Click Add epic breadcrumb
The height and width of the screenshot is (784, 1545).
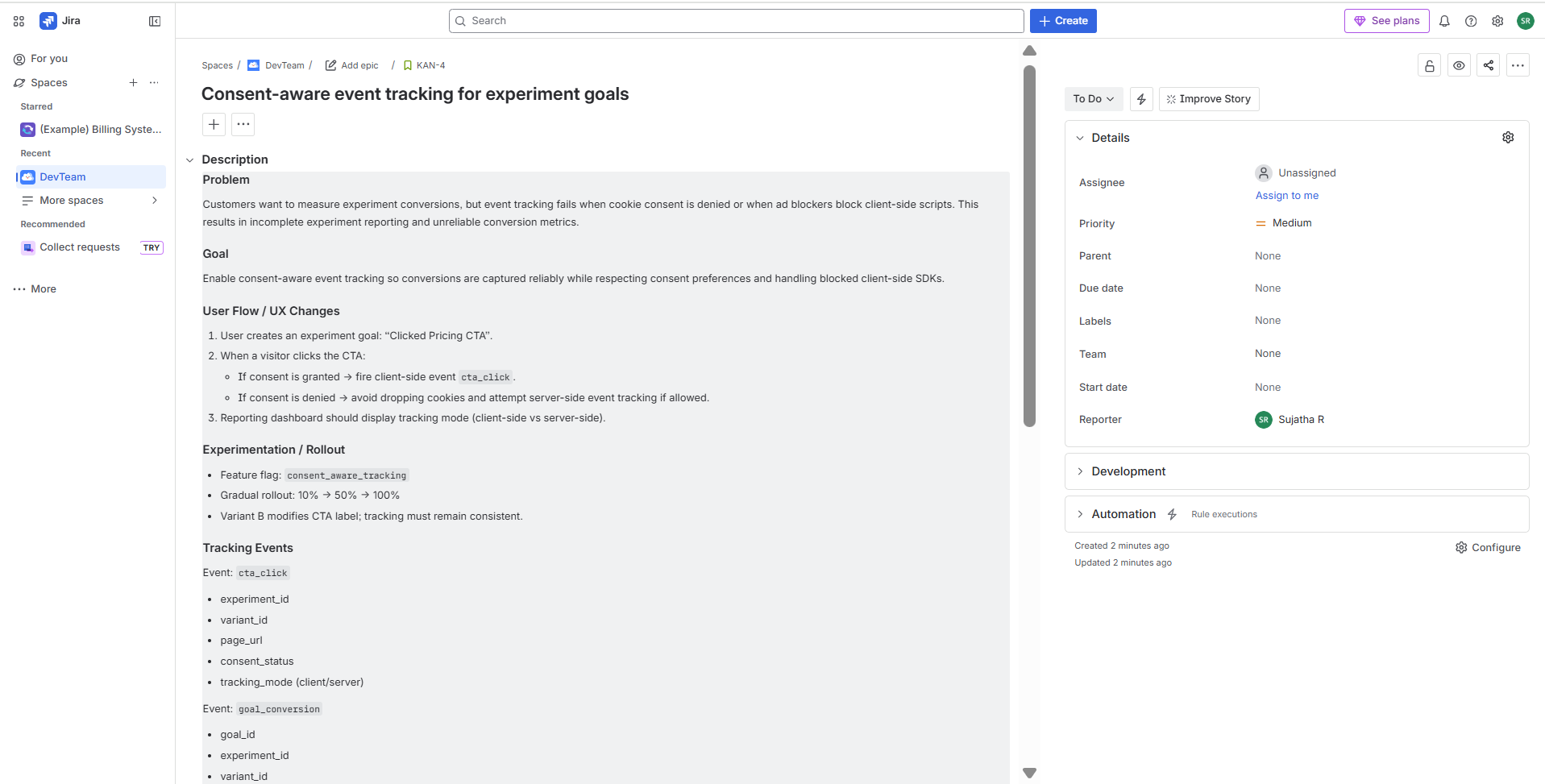click(359, 65)
